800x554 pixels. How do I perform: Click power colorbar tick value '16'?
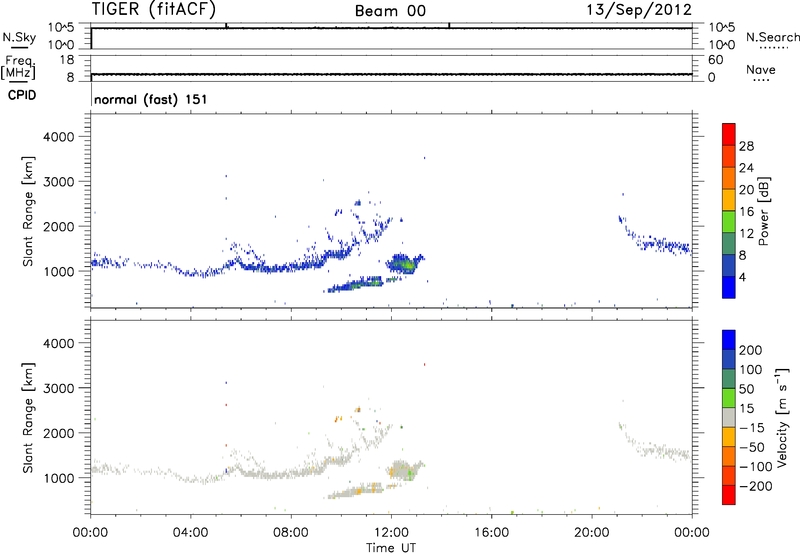(746, 212)
